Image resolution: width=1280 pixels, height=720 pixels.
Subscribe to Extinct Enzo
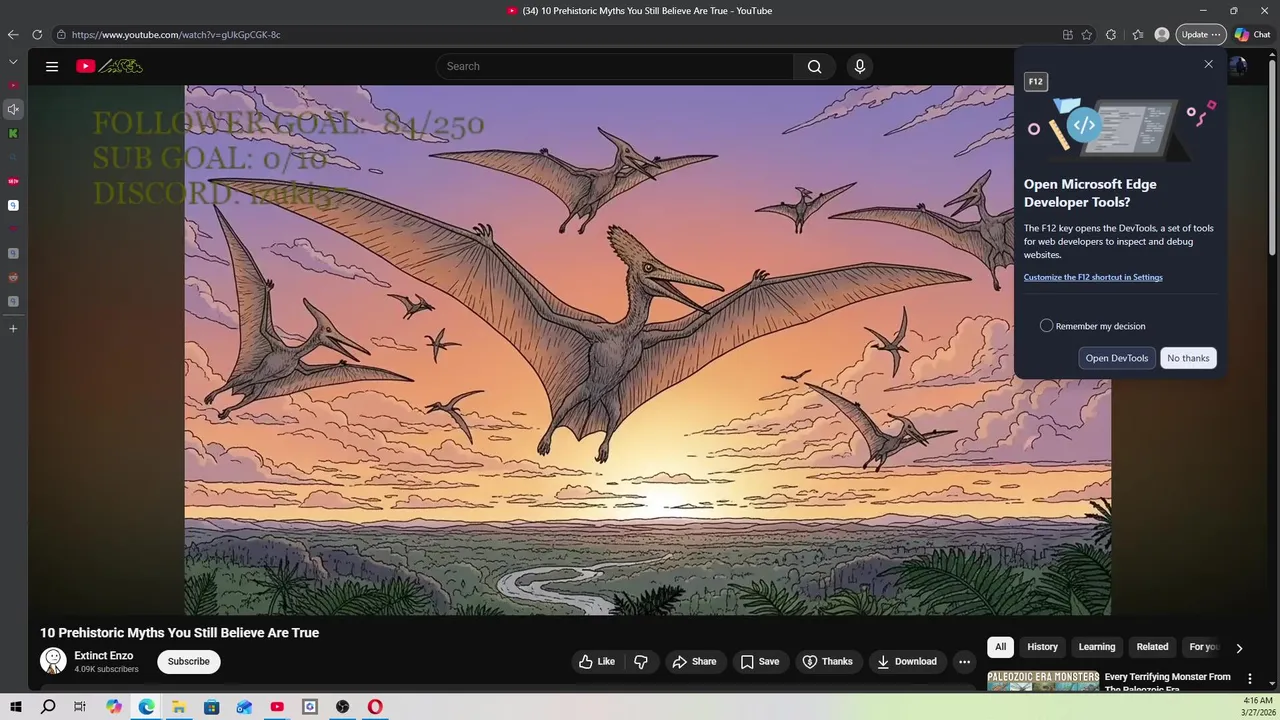(188, 661)
